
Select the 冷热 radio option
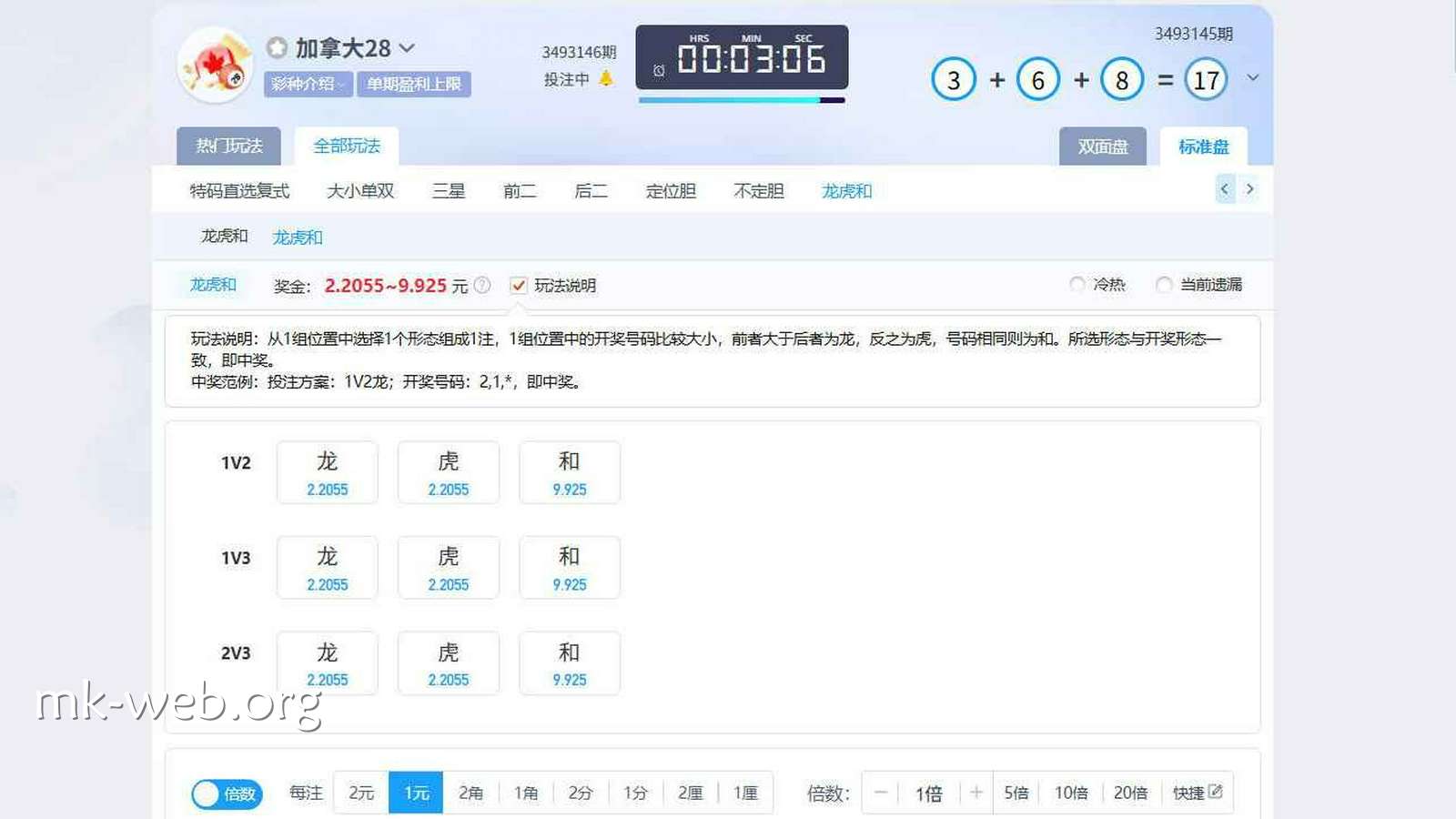click(1077, 284)
